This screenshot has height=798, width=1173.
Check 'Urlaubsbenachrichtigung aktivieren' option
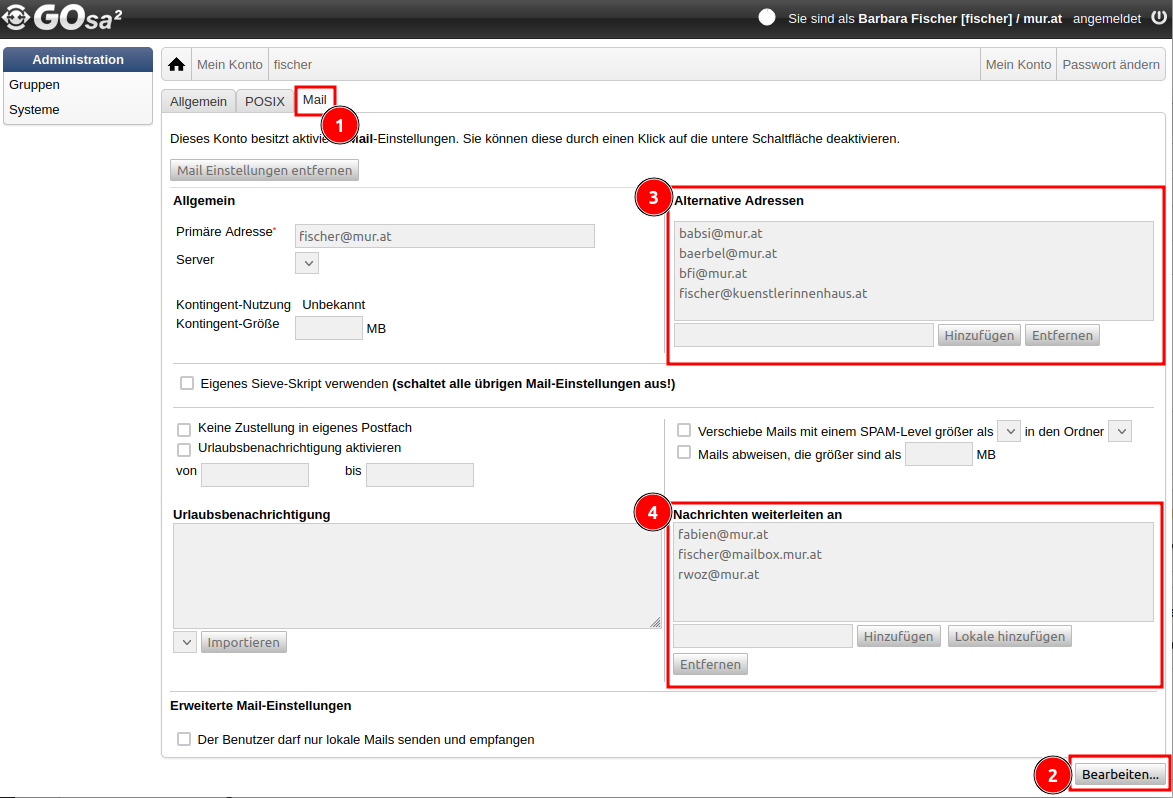pyautogui.click(x=185, y=449)
